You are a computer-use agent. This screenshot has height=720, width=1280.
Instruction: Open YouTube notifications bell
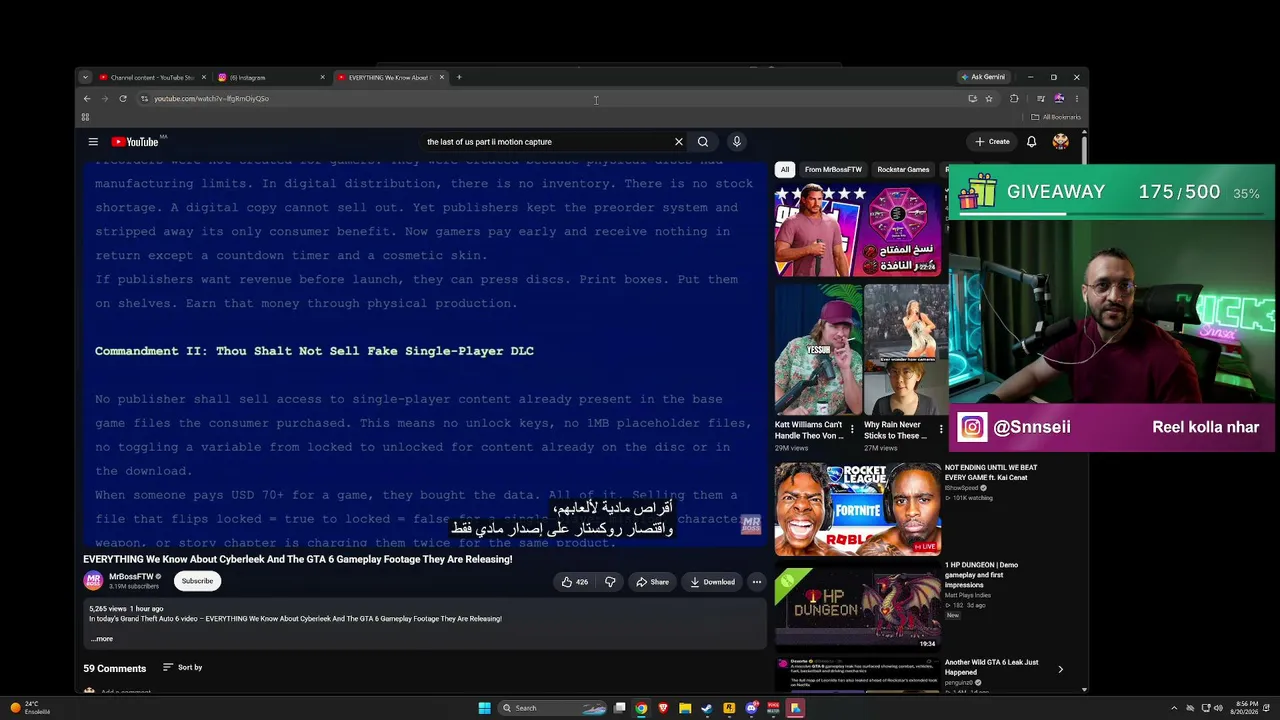coord(1031,142)
